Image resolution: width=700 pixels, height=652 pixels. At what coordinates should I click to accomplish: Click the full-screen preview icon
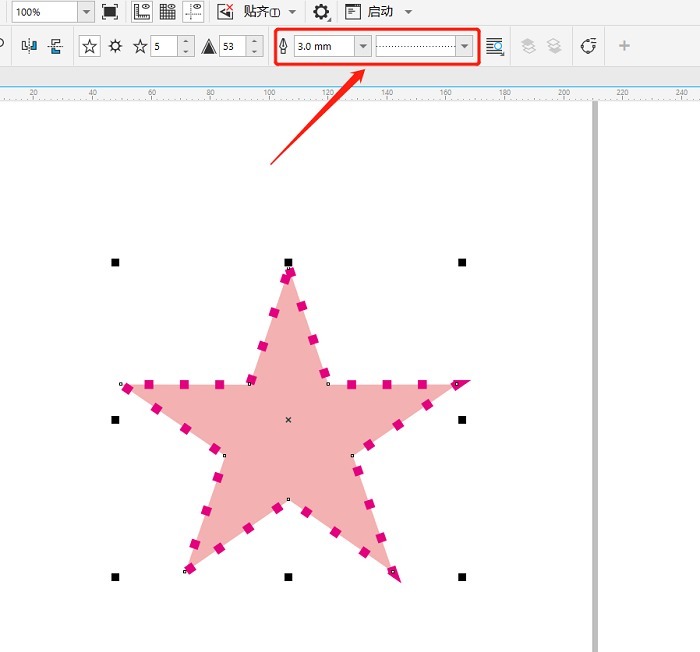tap(110, 12)
